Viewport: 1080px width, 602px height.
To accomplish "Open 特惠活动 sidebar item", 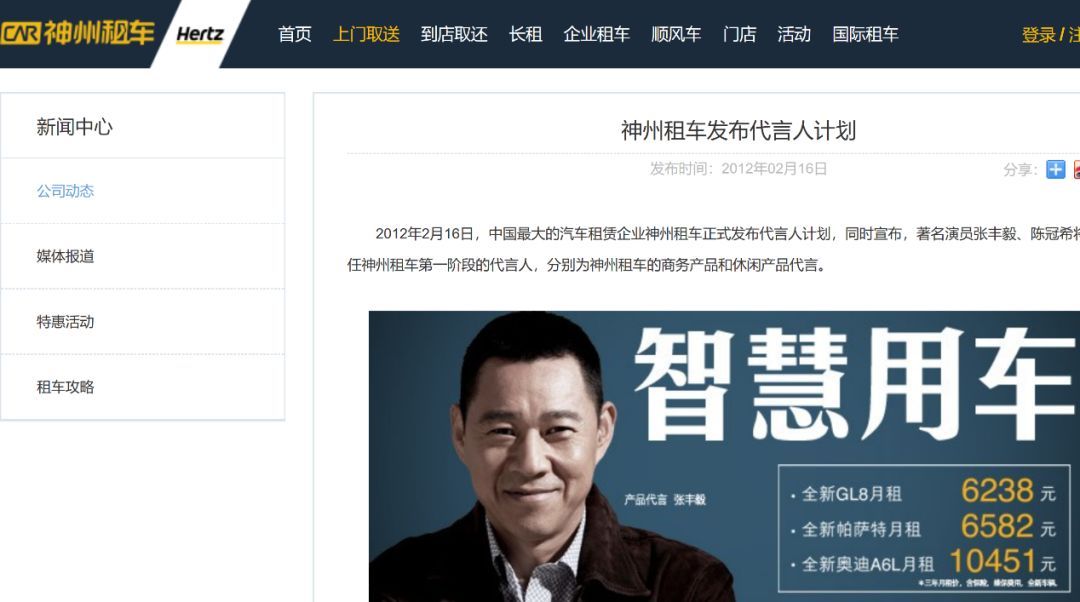I will [65, 322].
